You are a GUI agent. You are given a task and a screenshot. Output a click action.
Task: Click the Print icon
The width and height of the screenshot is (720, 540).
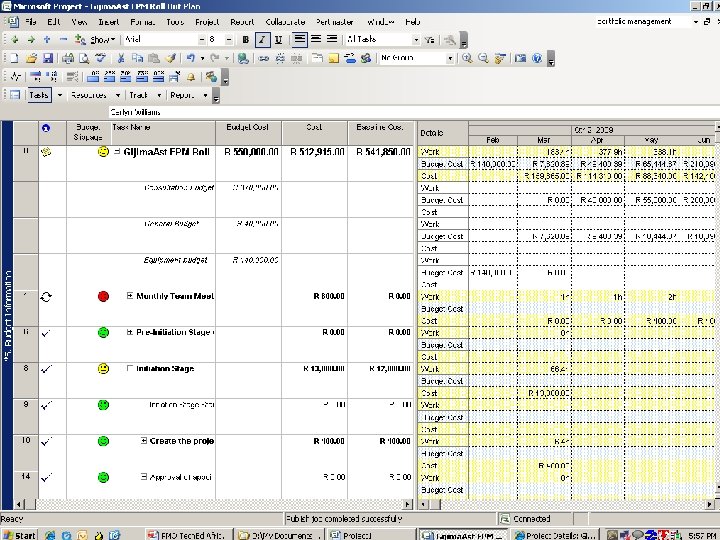click(x=68, y=58)
